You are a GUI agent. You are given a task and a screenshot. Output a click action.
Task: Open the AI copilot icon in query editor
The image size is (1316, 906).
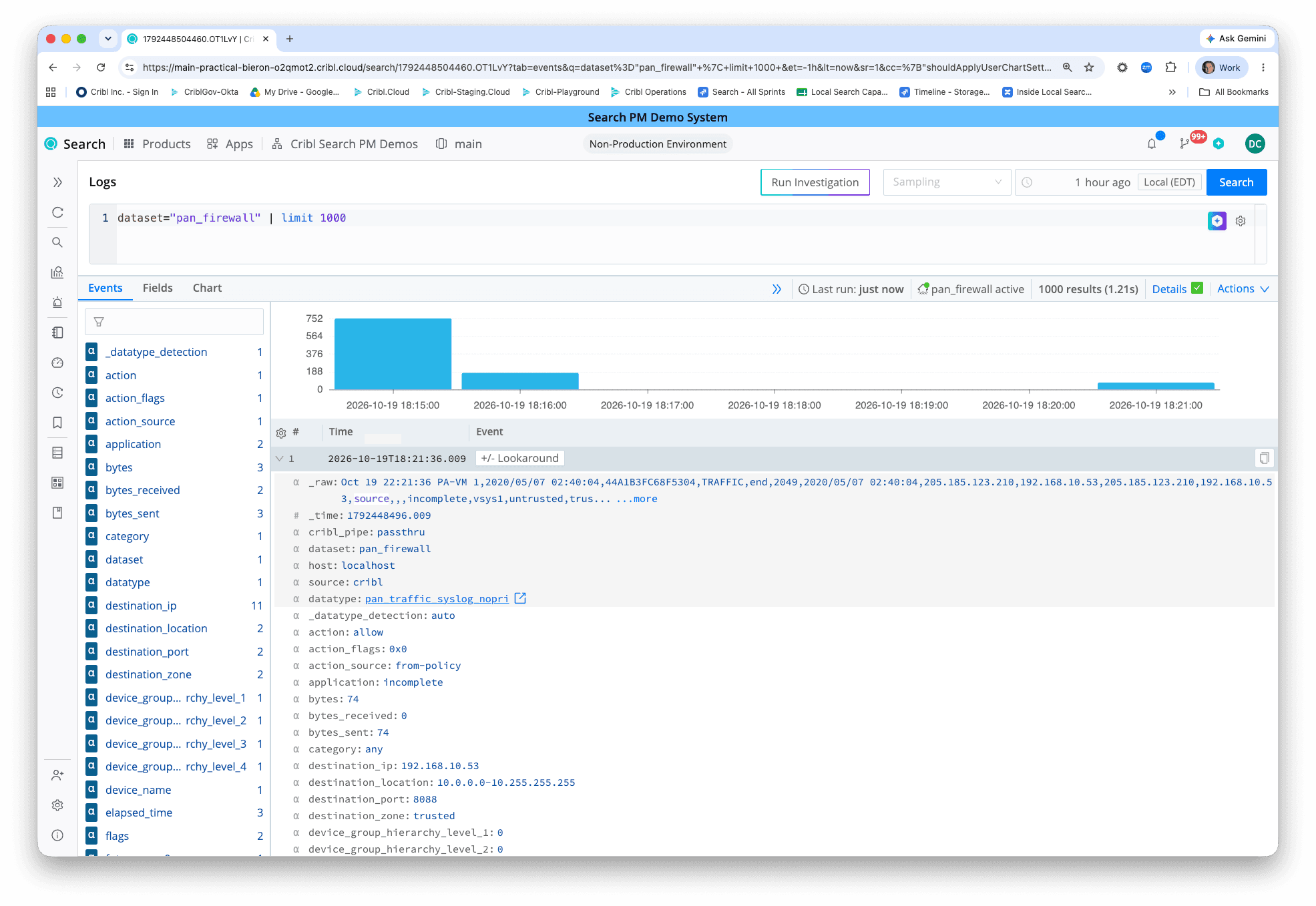click(x=1217, y=221)
